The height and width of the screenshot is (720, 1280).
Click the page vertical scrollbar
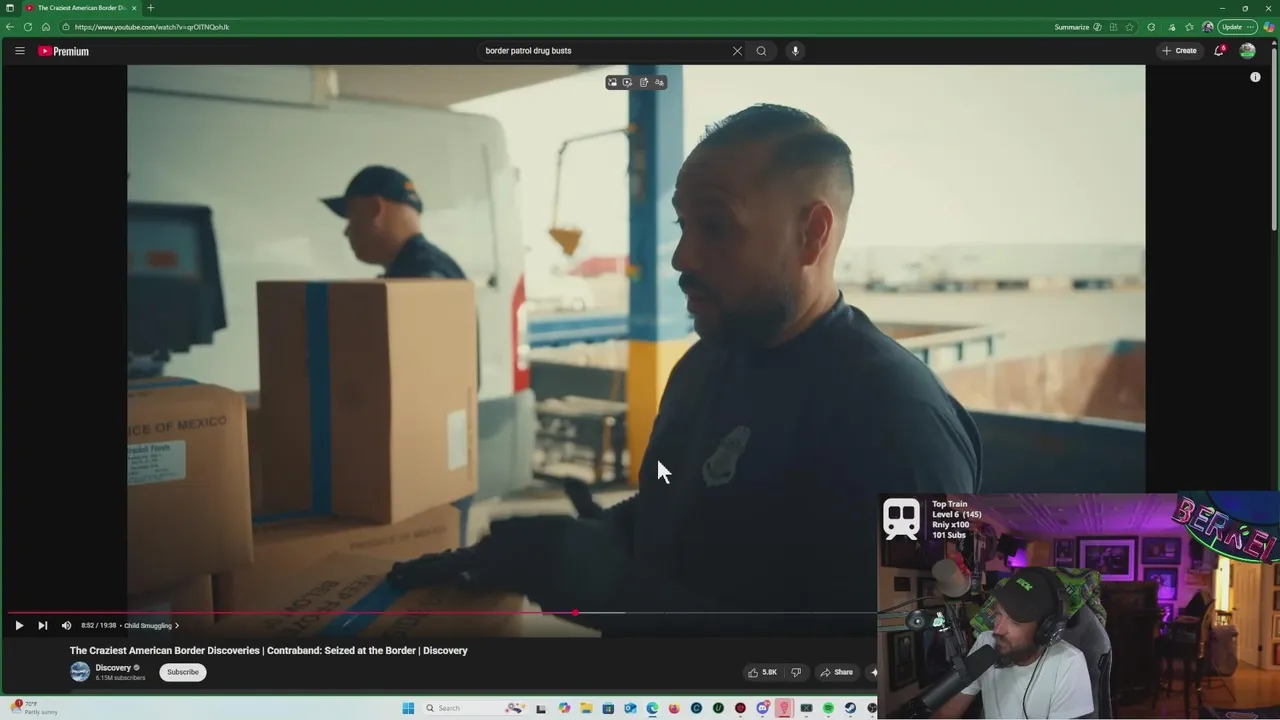(1275, 140)
